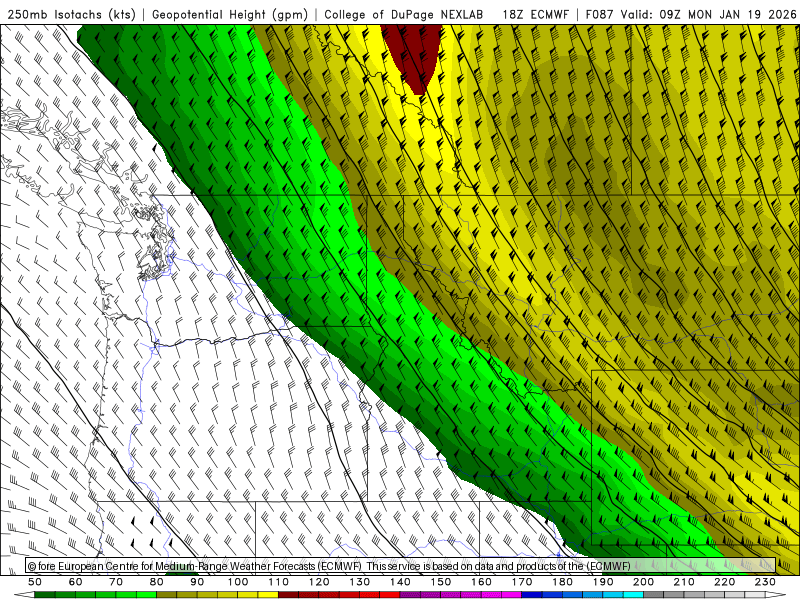Click the legend value 160
This screenshot has width=800, height=600.
[x=481, y=582]
